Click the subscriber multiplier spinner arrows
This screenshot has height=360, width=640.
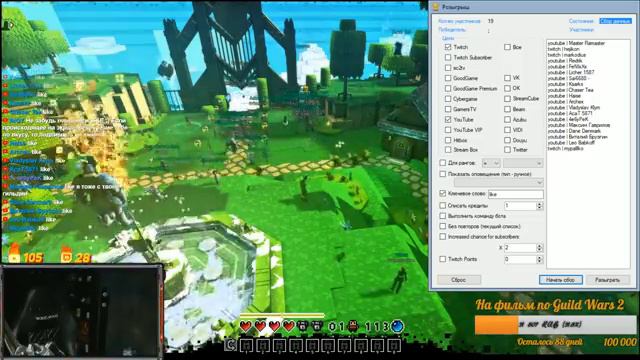(x=540, y=248)
